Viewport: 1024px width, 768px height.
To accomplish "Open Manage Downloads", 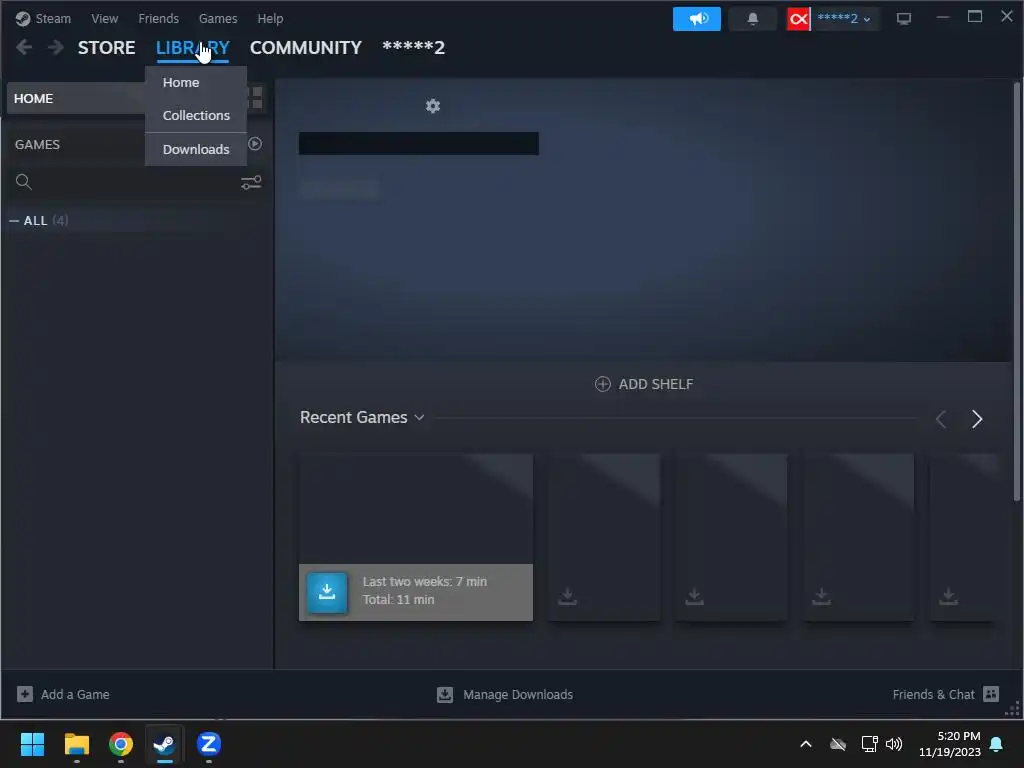I will [x=505, y=694].
